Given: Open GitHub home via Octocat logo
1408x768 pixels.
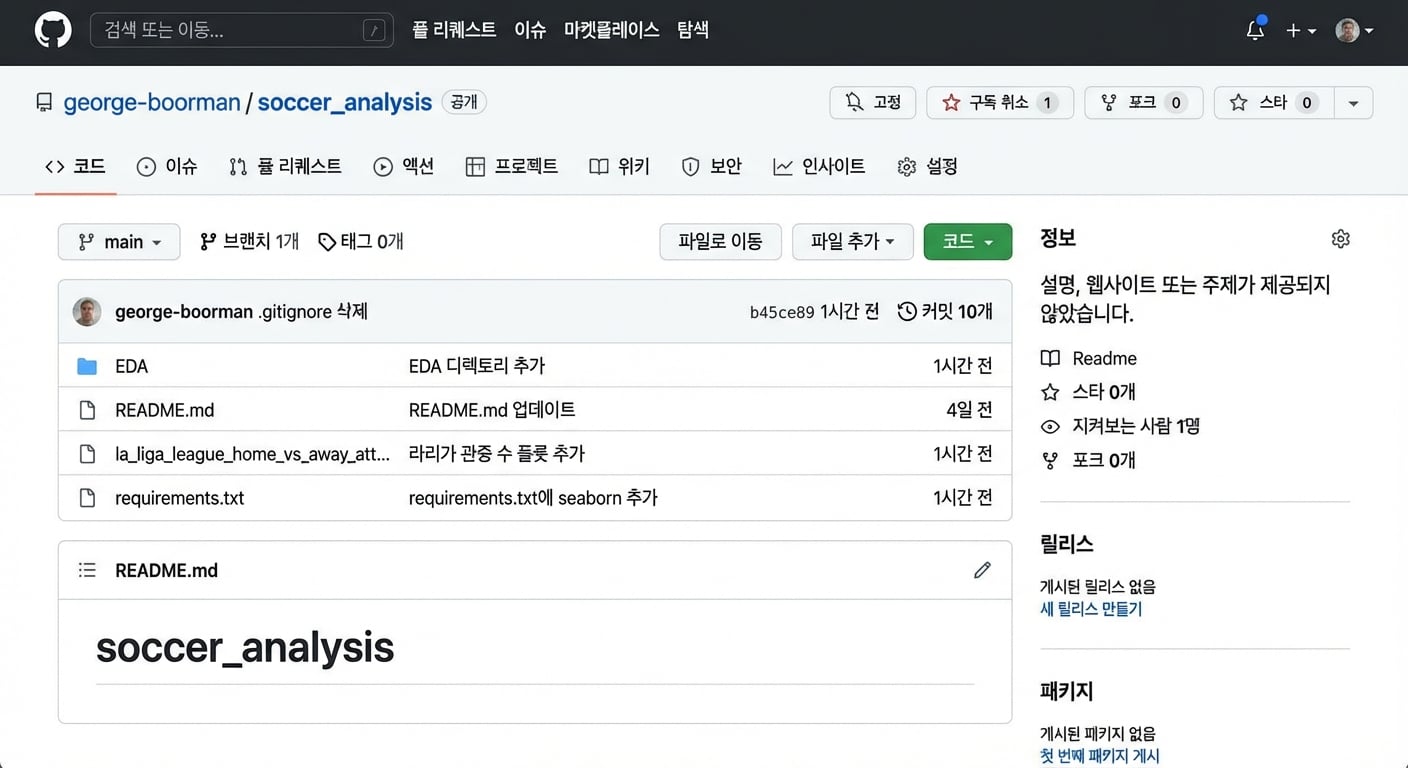Looking at the screenshot, I should pyautogui.click(x=53, y=30).
